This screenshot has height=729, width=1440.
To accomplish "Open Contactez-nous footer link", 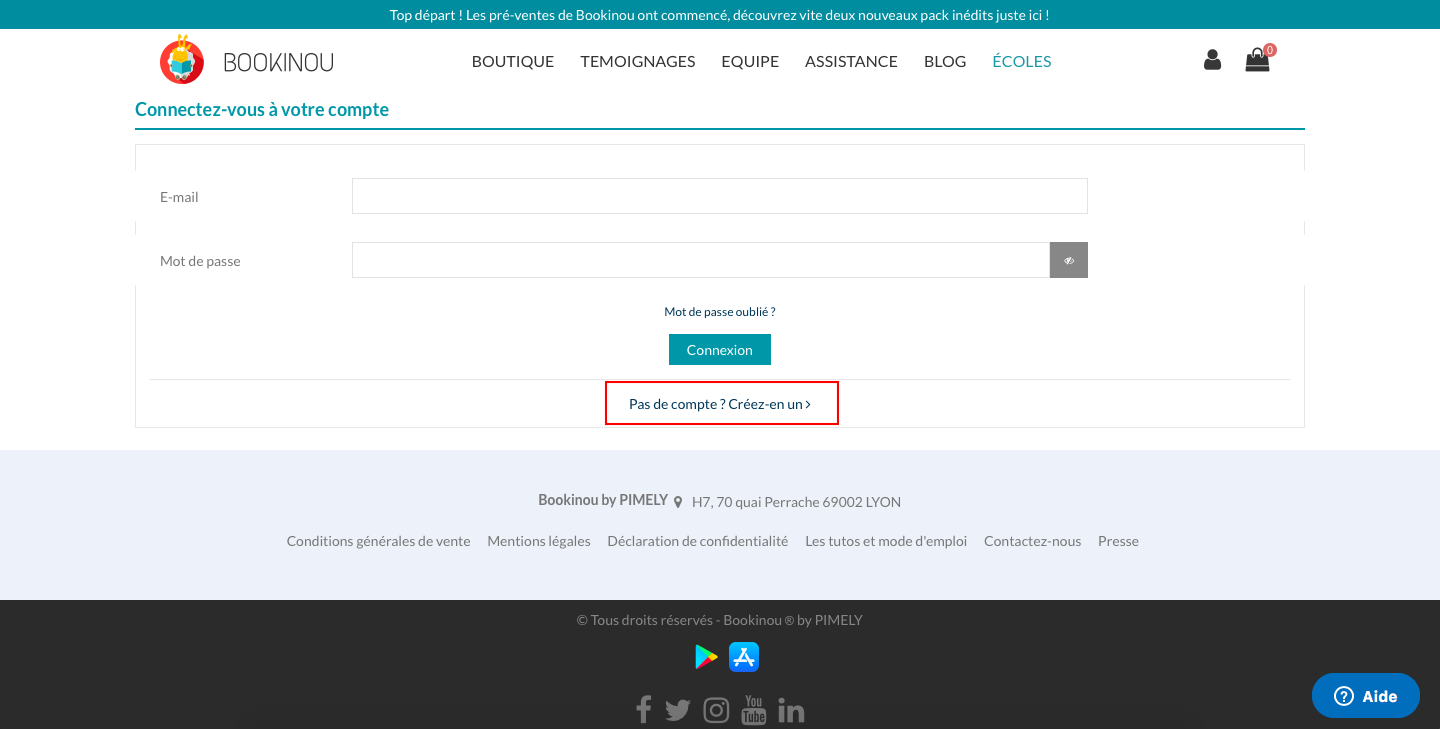I will [1032, 541].
